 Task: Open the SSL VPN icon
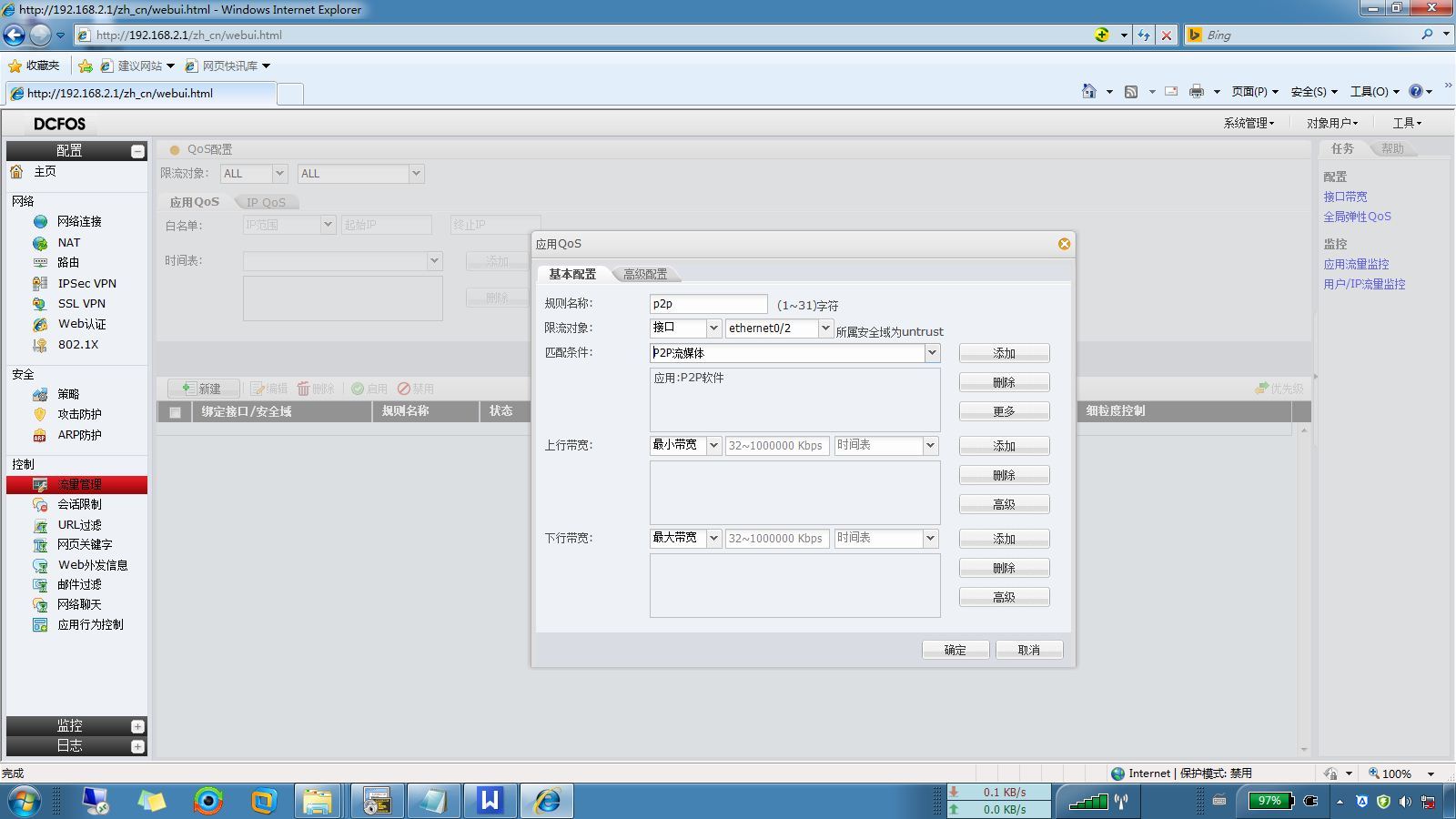[40, 304]
